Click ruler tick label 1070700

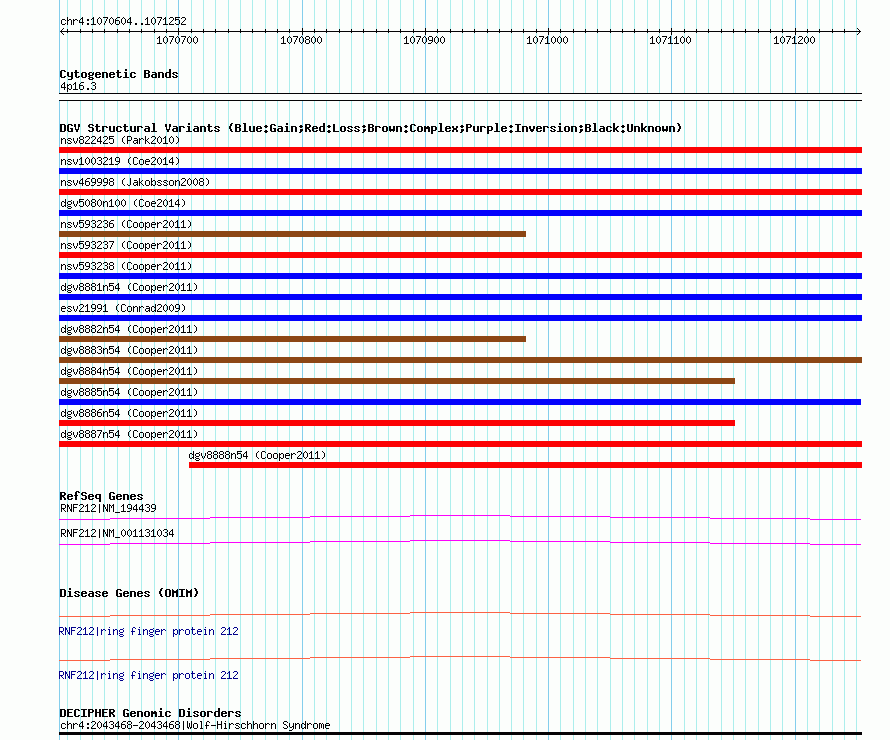pyautogui.click(x=177, y=40)
